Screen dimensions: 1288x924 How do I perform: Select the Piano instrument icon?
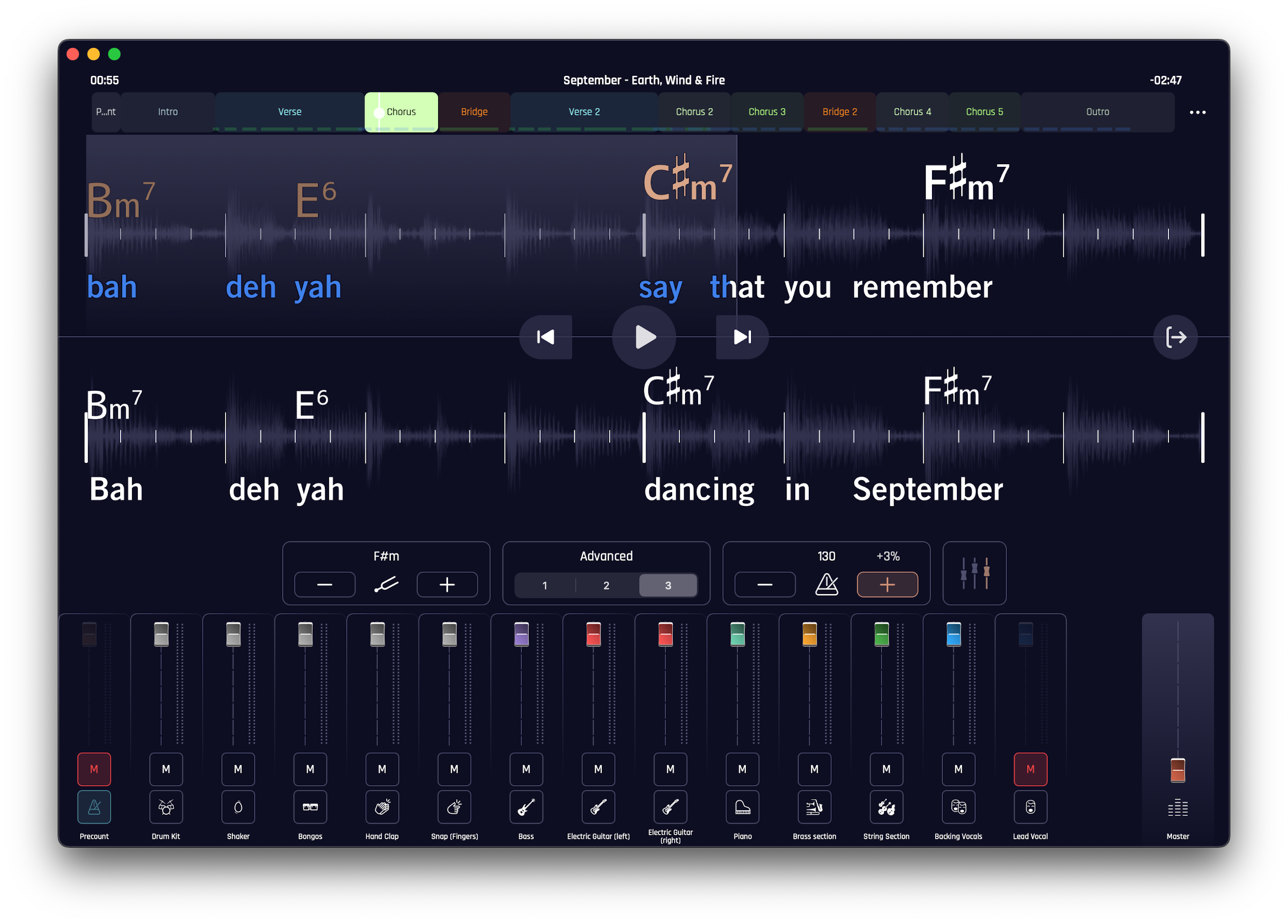point(742,807)
